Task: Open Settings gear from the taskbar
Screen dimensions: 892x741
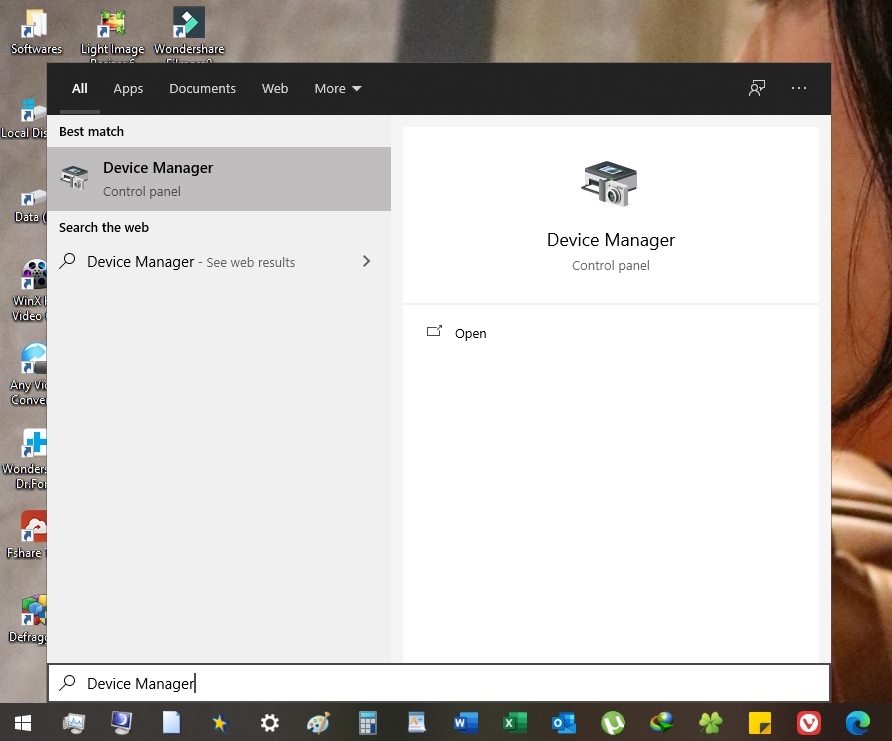Action: (269, 722)
